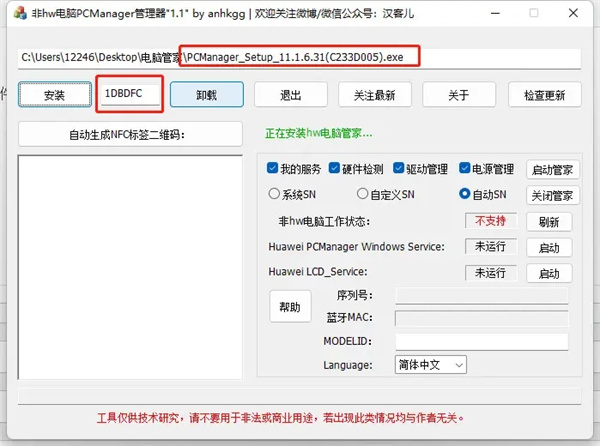Open the Language 简体中文 dropdown
This screenshot has width=600, height=446.
click(430, 365)
